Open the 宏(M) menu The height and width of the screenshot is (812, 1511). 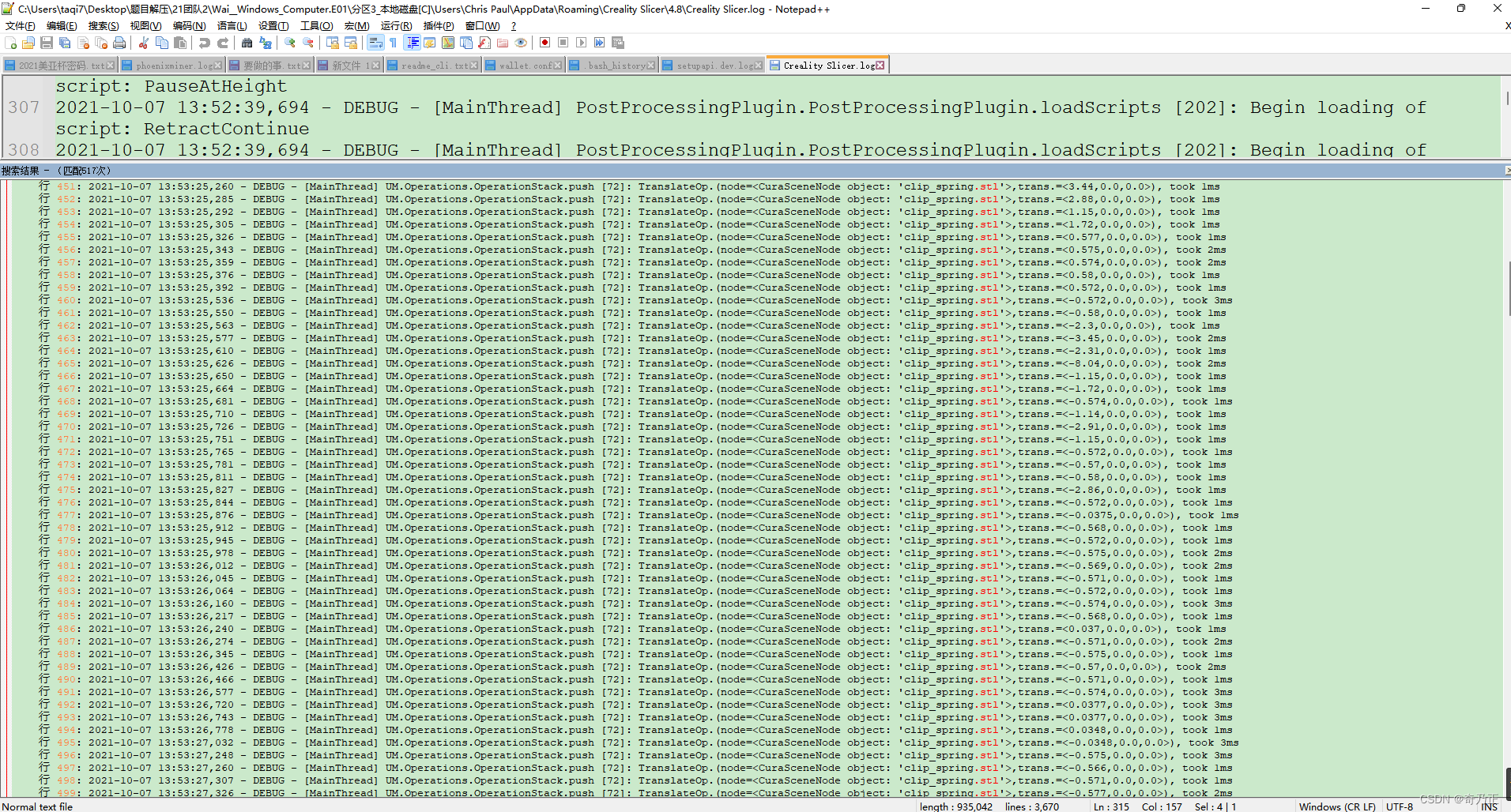(356, 26)
